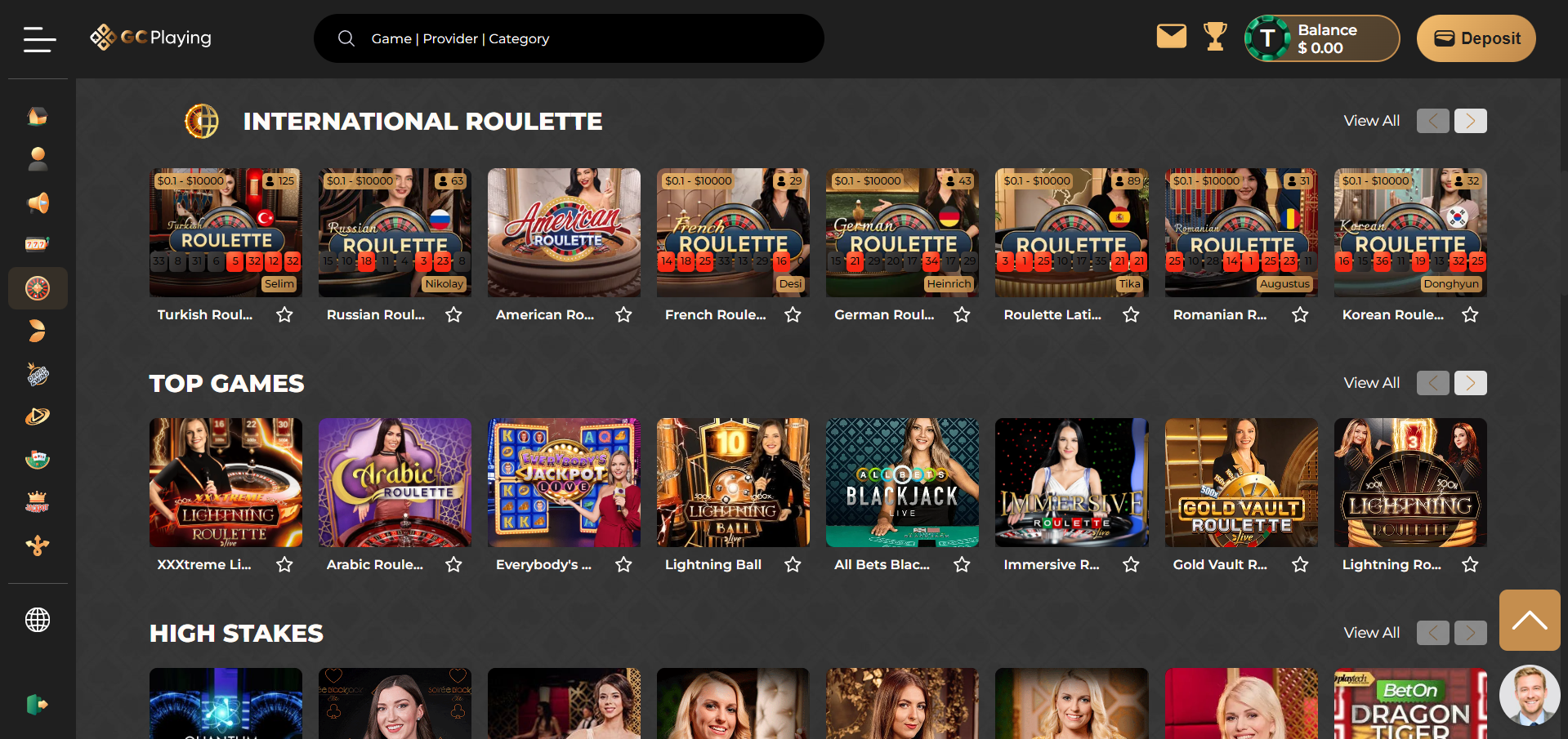Open the hamburger menu
Viewport: 1568px width, 739px height.
point(39,38)
